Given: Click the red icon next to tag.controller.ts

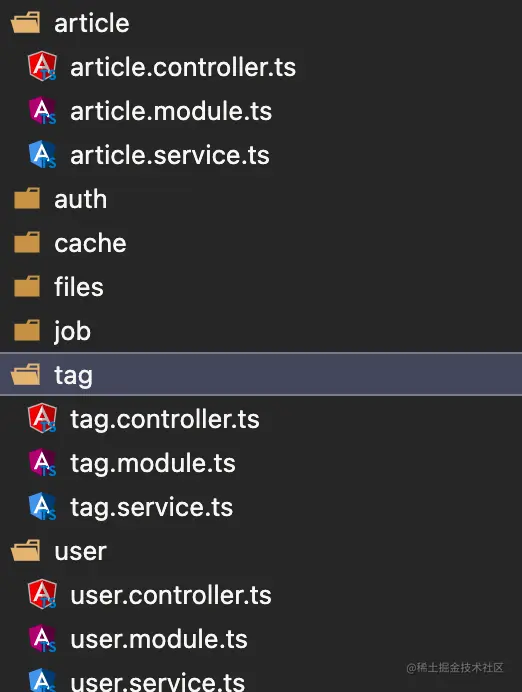Looking at the screenshot, I should pyautogui.click(x=42, y=418).
